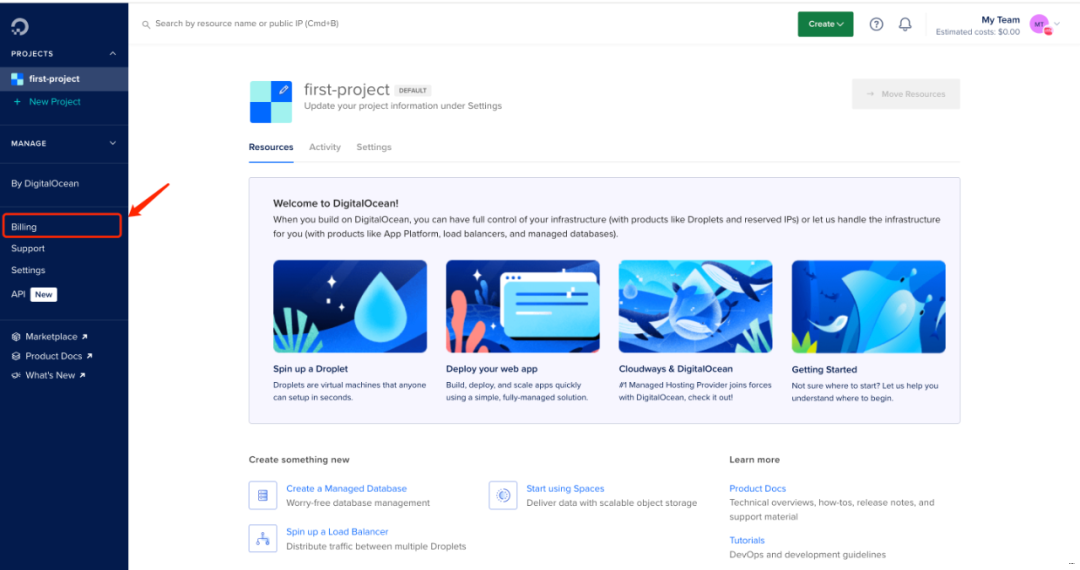Click the Spaces storage icon
1080x570 pixels.
coord(502,495)
